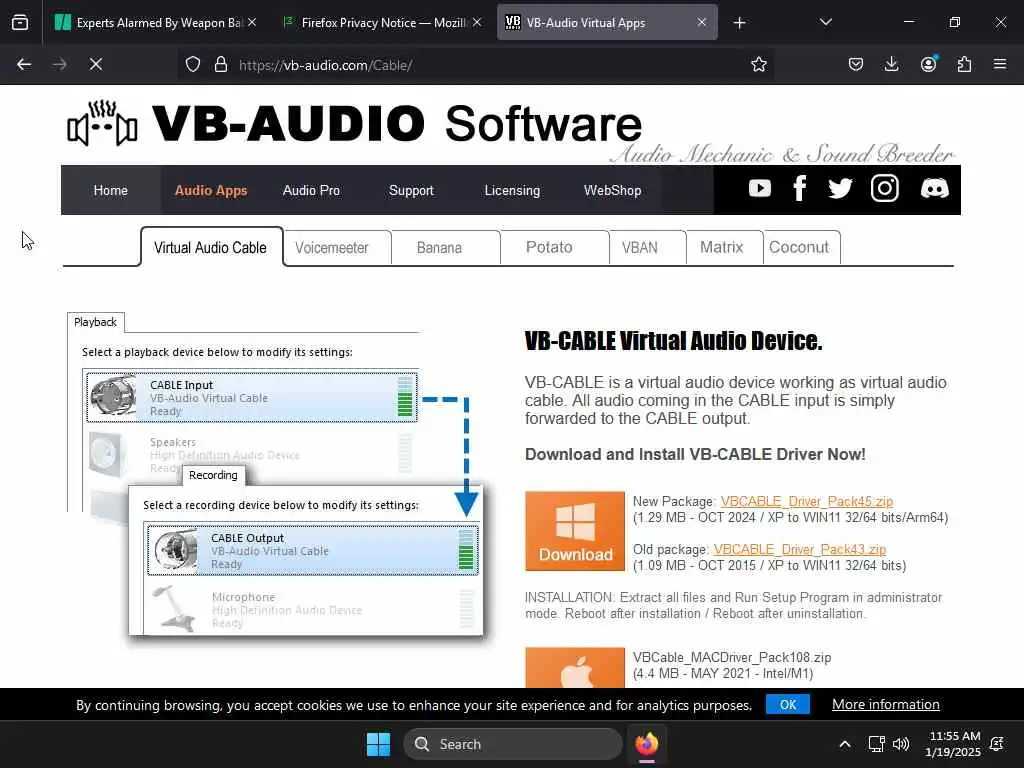1024x768 pixels.
Task: Switch to the Banana tab
Action: click(x=446, y=248)
